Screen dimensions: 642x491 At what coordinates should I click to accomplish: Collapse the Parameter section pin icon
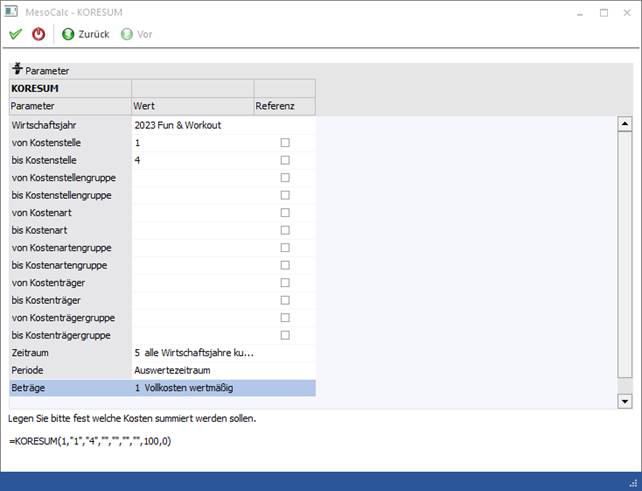pyautogui.click(x=17, y=71)
